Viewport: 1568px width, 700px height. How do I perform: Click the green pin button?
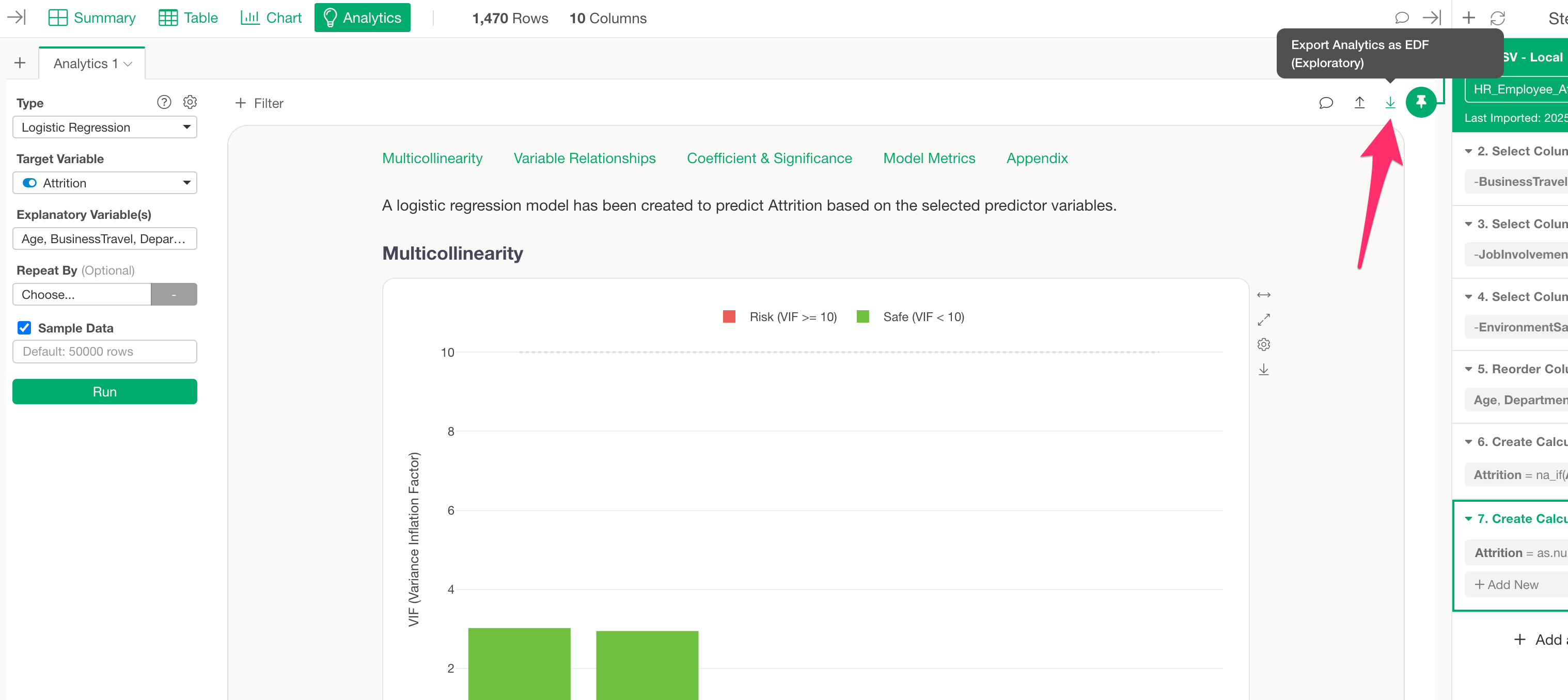click(x=1421, y=102)
